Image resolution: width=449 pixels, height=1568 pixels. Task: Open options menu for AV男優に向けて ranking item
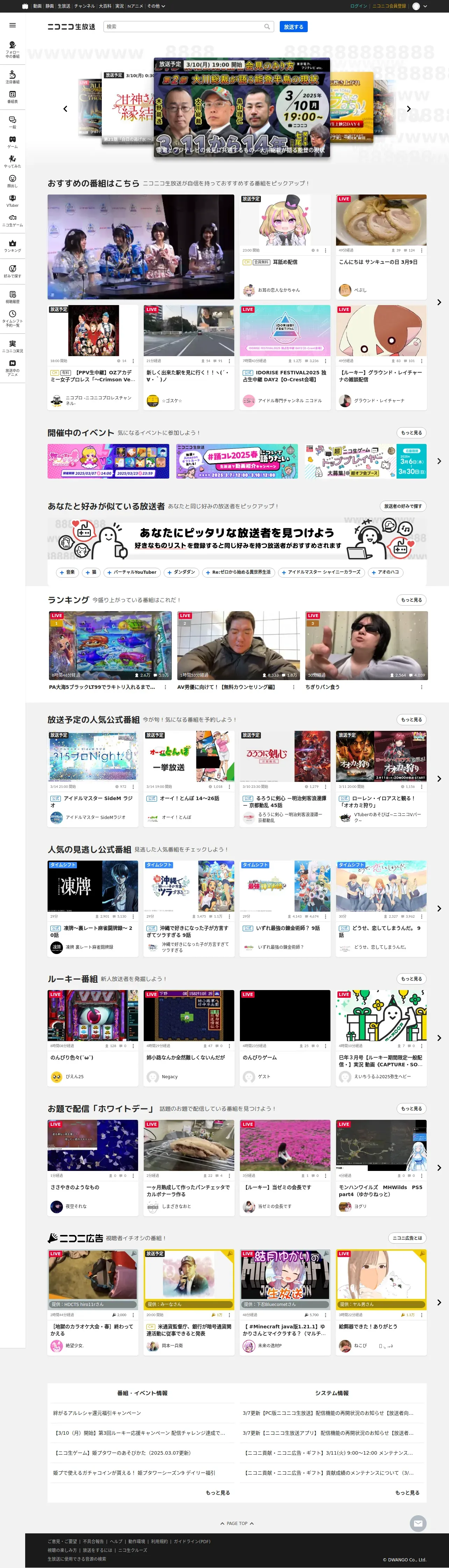click(x=293, y=687)
